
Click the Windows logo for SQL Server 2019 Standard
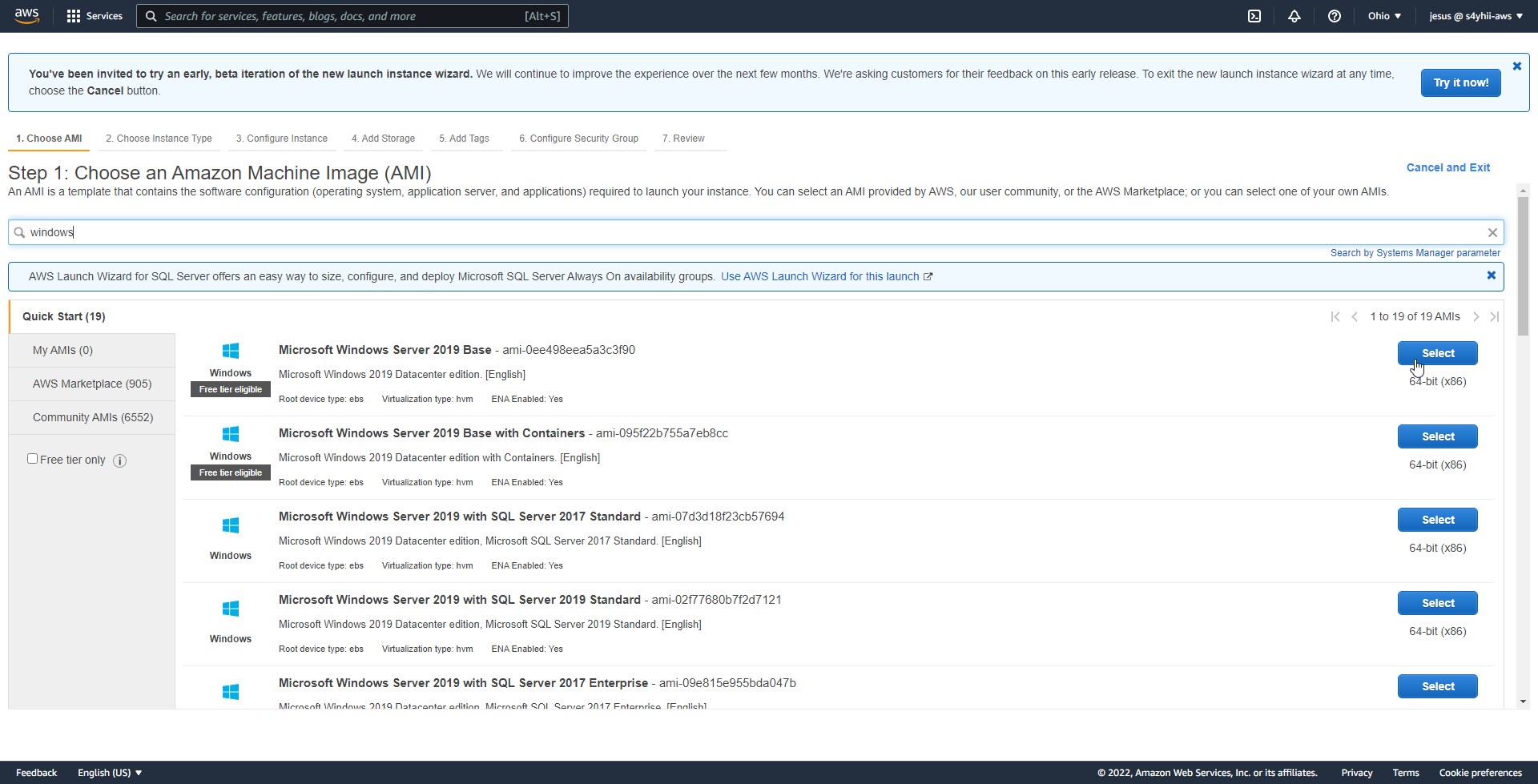point(231,609)
